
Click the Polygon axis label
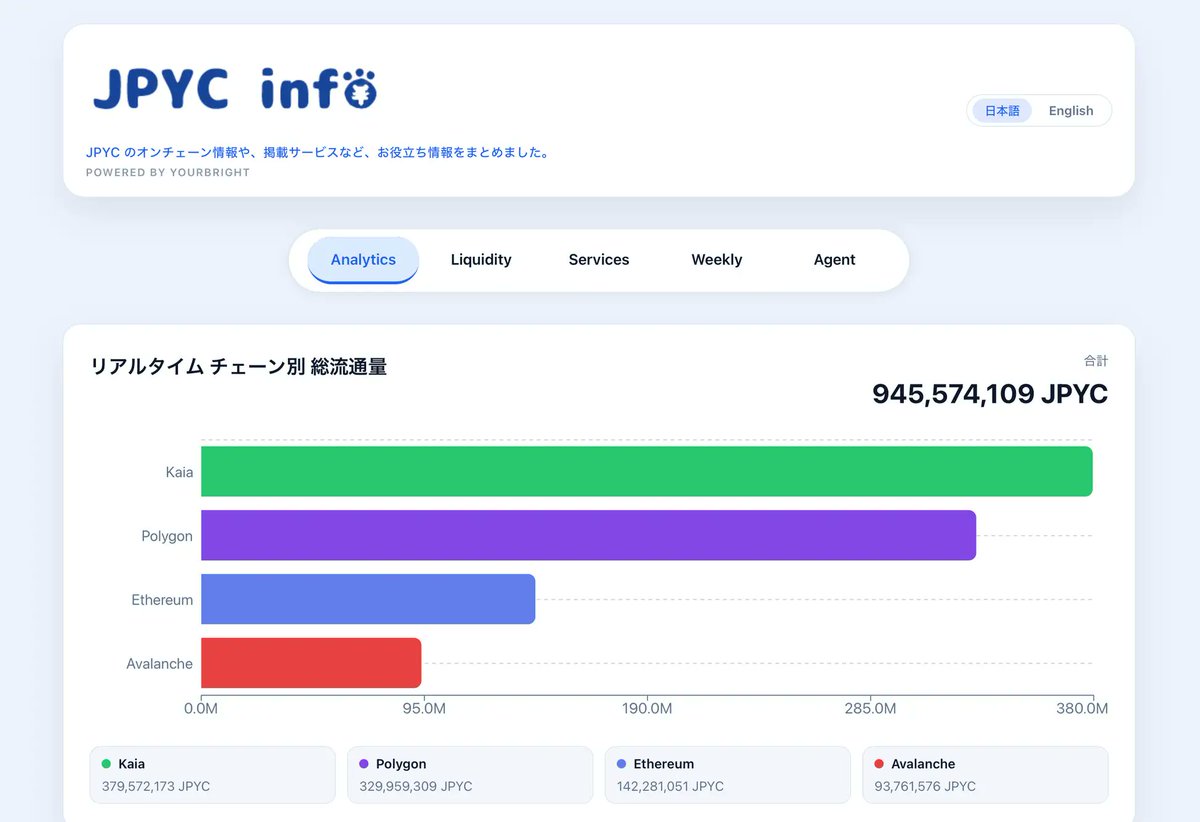tap(167, 536)
